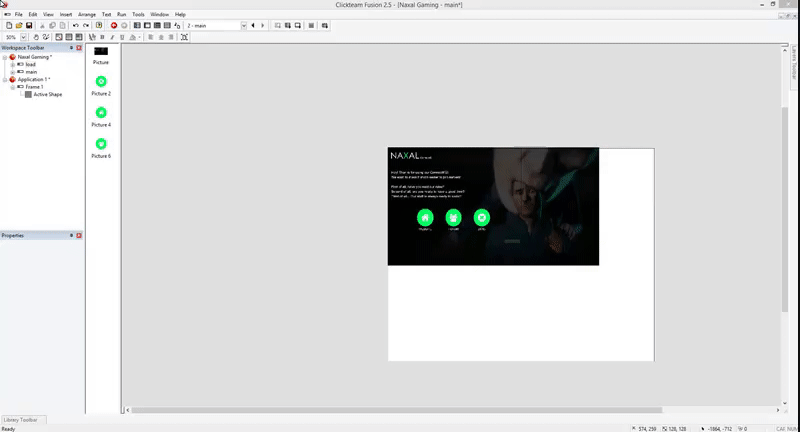Image resolution: width=800 pixels, height=432 pixels.
Task: Open the frame selector '2 - main' dropdown
Action: tap(243, 26)
